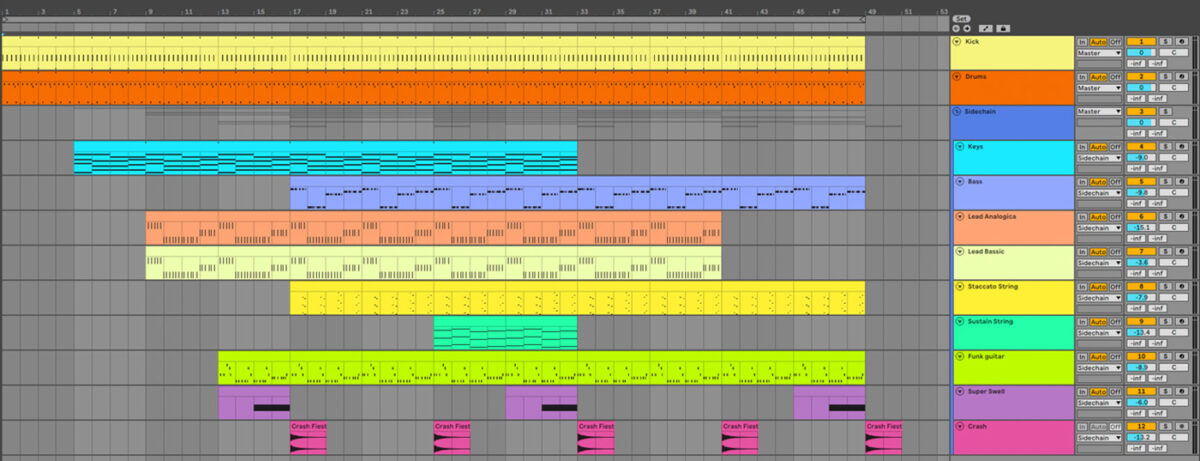Solo the Sidechain track
Image resolution: width=1200 pixels, height=461 pixels.
click(1165, 112)
